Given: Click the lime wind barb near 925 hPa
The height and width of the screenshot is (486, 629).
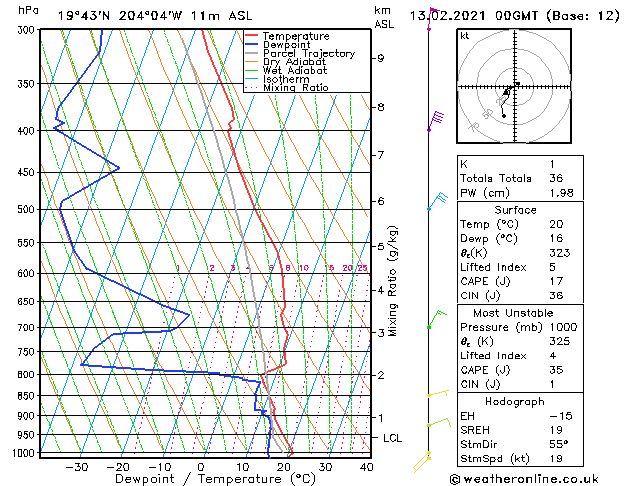Looking at the screenshot, I should (439, 422).
